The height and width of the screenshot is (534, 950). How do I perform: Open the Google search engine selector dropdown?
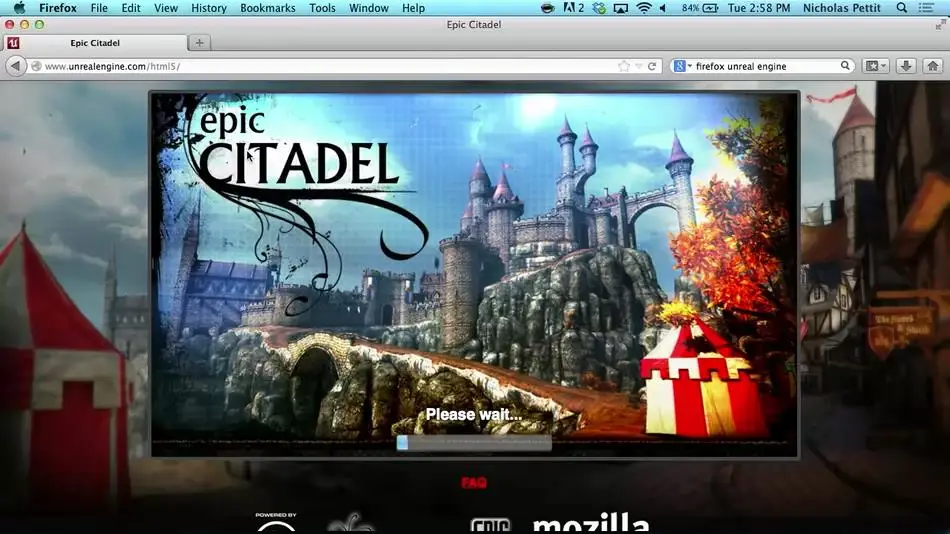(682, 66)
